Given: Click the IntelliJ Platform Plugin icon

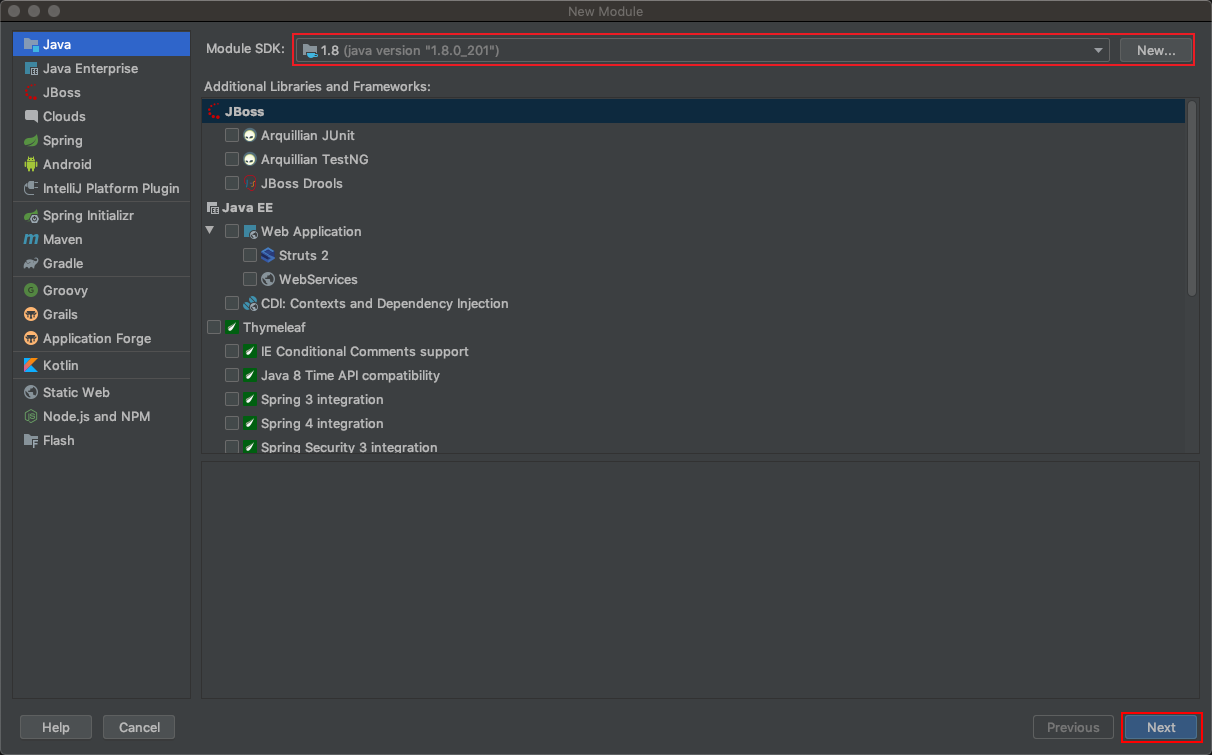Looking at the screenshot, I should click(x=31, y=188).
